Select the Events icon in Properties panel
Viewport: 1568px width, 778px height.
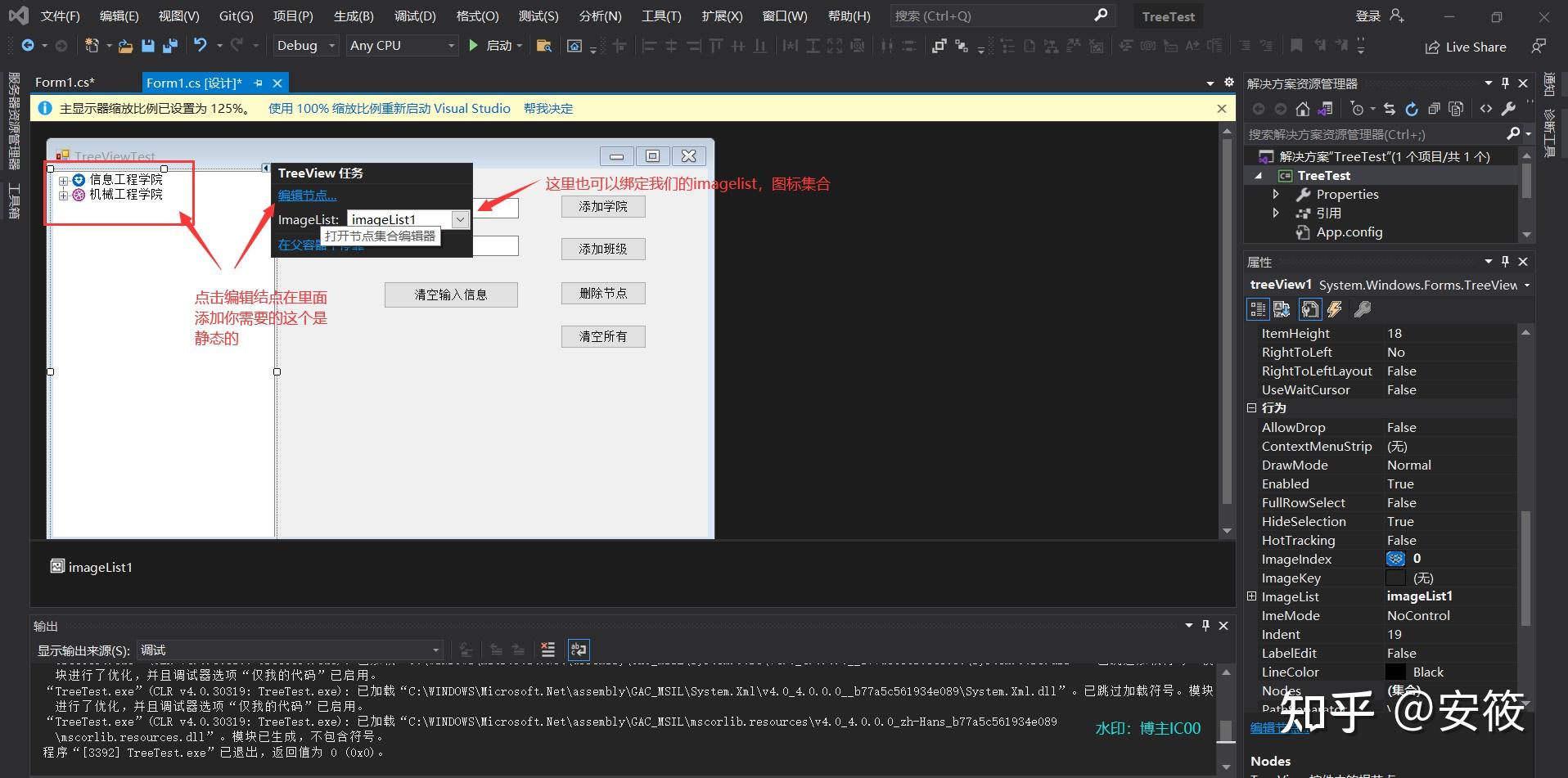click(x=1334, y=310)
